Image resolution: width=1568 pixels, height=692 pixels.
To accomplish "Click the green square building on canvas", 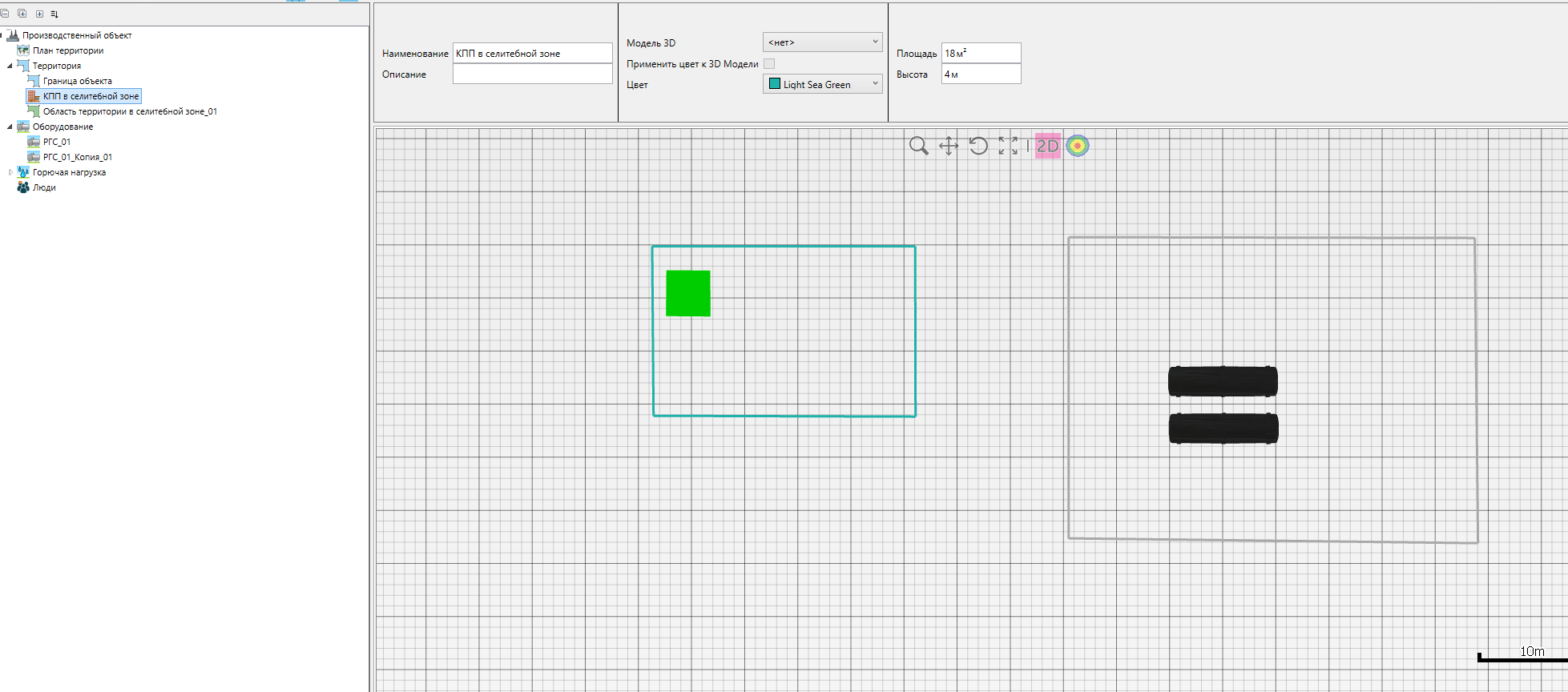I will click(688, 293).
